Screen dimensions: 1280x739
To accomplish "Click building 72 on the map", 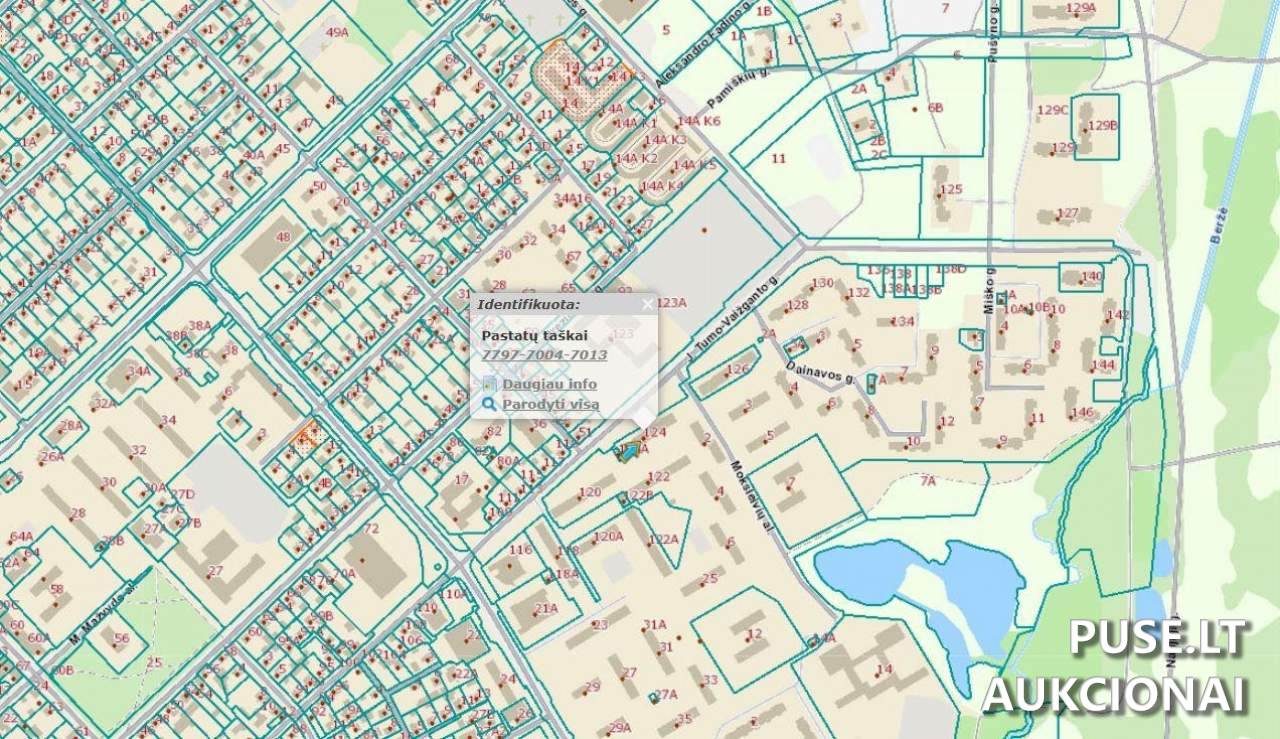I will 371,528.
